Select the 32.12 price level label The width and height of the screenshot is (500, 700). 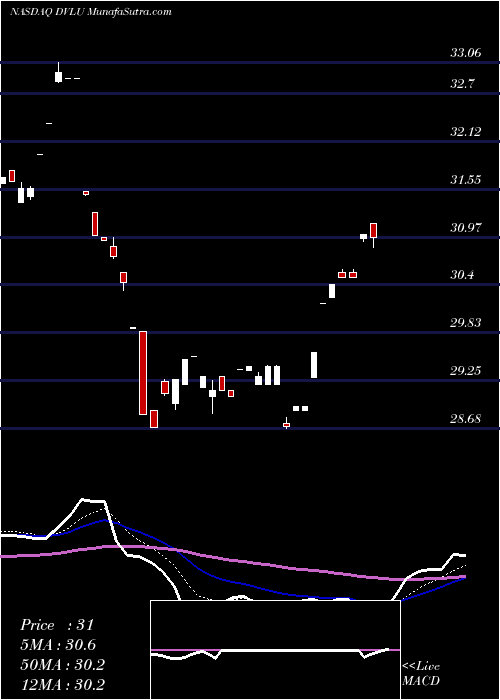click(466, 132)
